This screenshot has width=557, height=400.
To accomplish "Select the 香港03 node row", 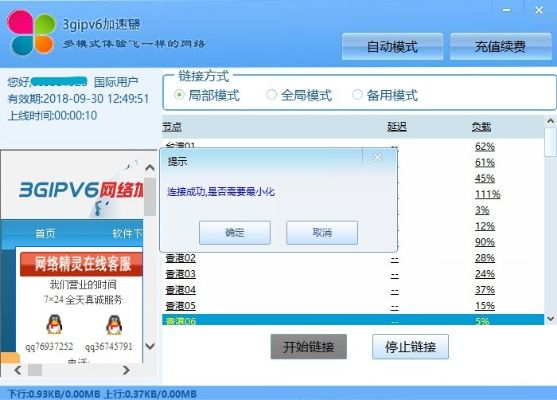I will tap(353, 274).
